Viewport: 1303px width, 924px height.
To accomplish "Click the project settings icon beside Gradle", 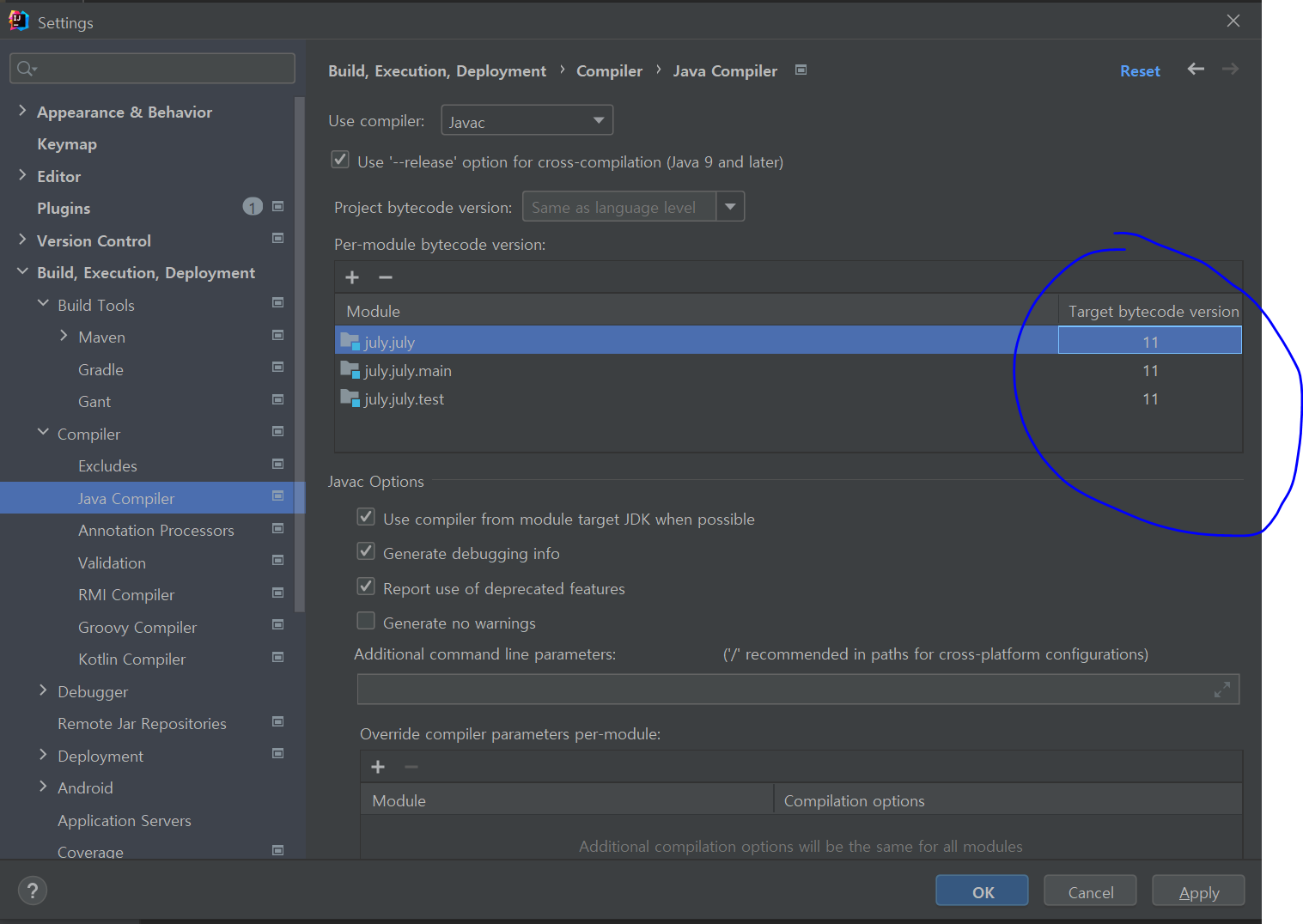I will [x=277, y=367].
